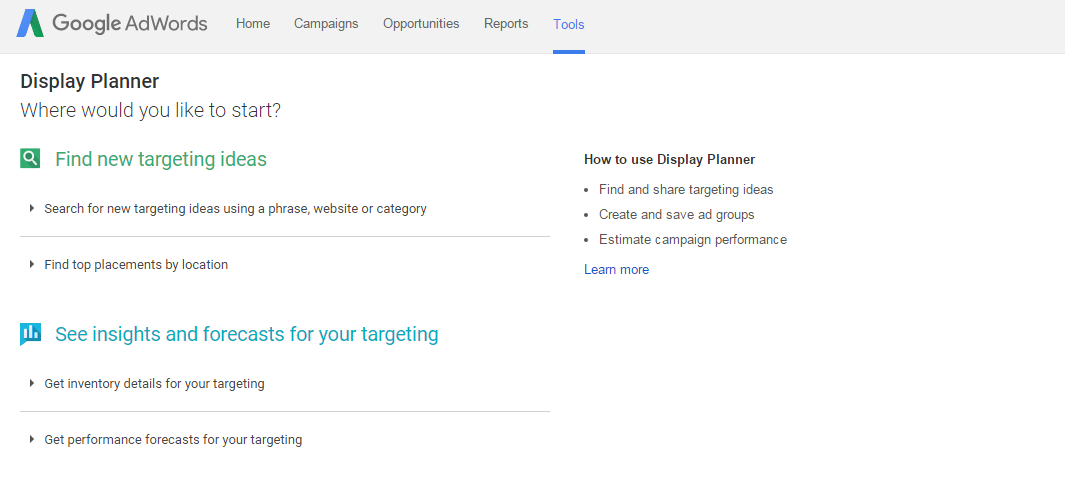This screenshot has width=1065, height=493.
Task: Switch to the Opportunities tab
Action: coord(421,24)
